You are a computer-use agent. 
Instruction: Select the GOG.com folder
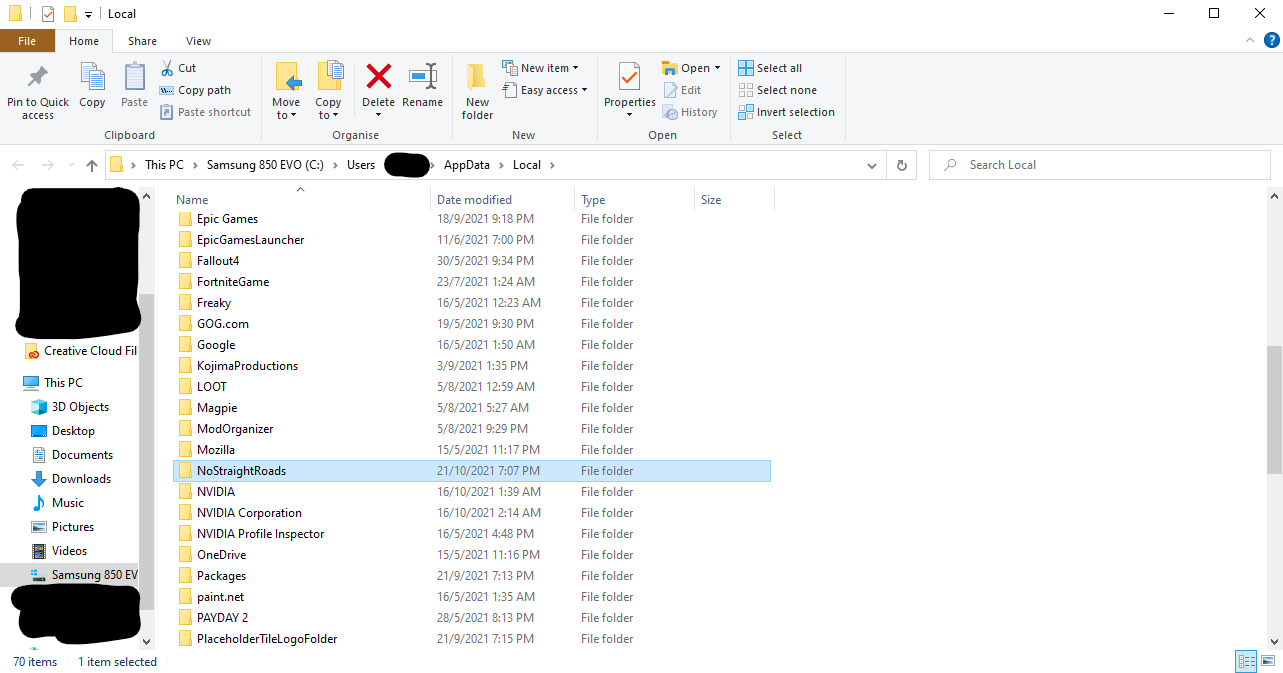pos(472,324)
